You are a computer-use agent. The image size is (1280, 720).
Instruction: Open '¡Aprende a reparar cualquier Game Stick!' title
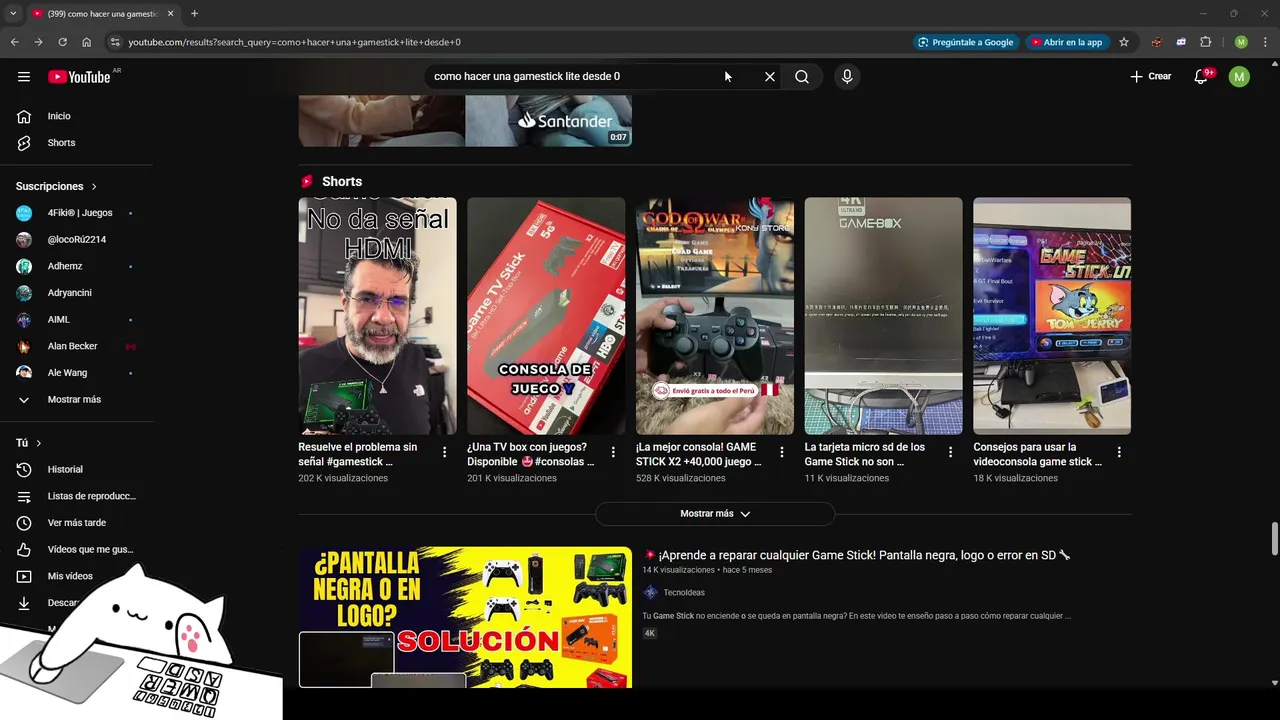(857, 555)
